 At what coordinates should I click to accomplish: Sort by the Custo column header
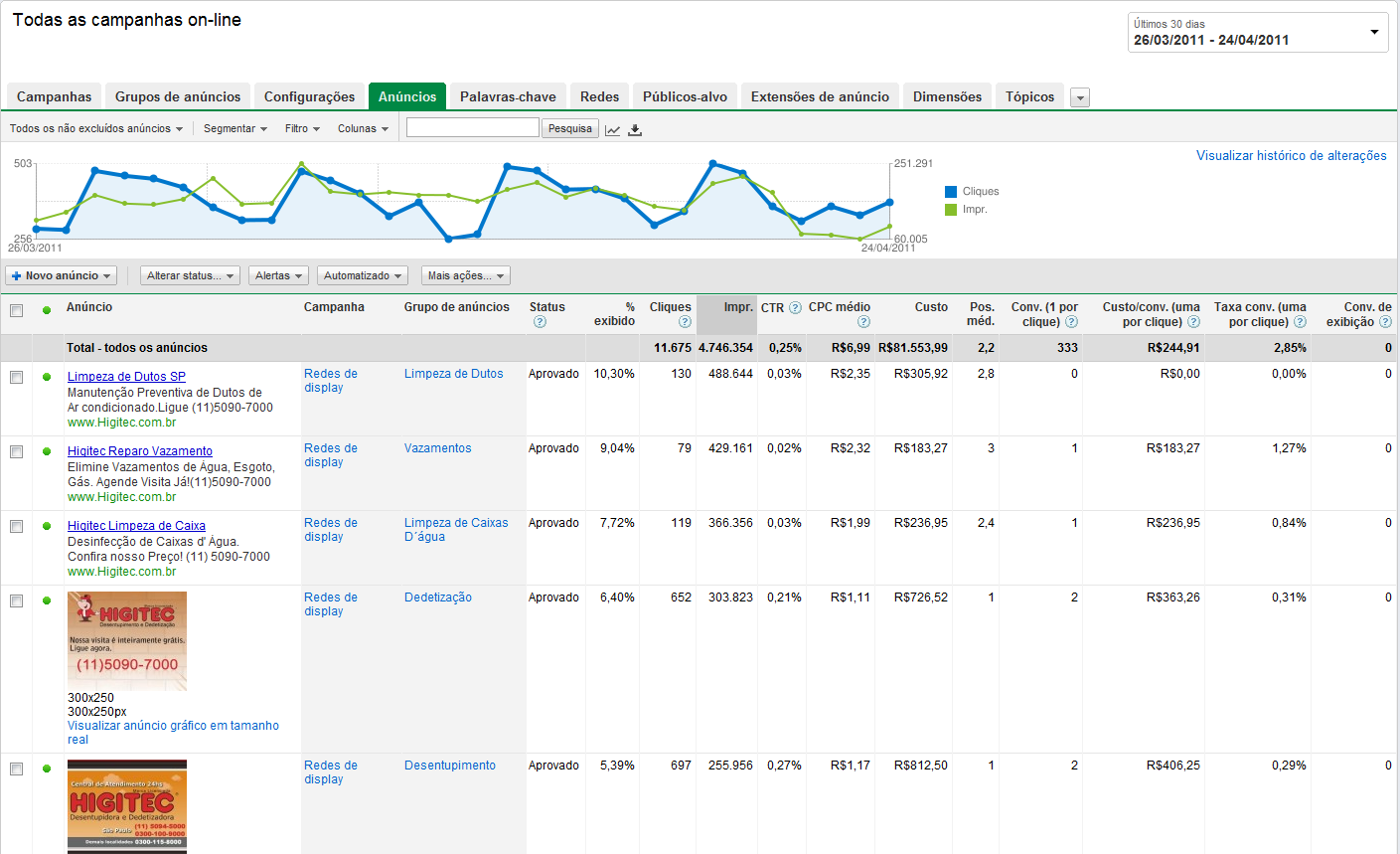pos(931,307)
